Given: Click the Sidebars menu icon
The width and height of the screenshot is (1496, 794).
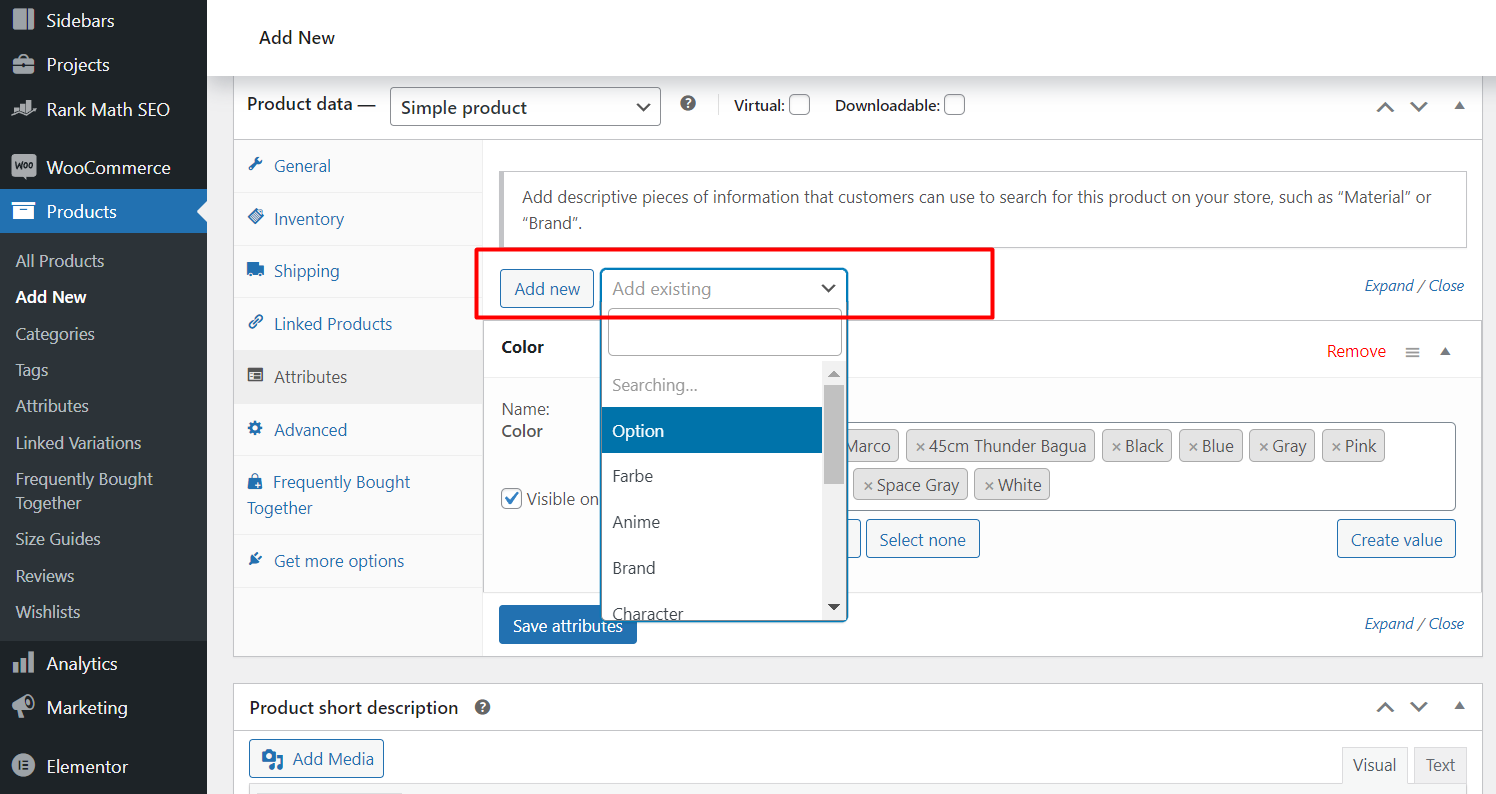Looking at the screenshot, I should pyautogui.click(x=24, y=19).
